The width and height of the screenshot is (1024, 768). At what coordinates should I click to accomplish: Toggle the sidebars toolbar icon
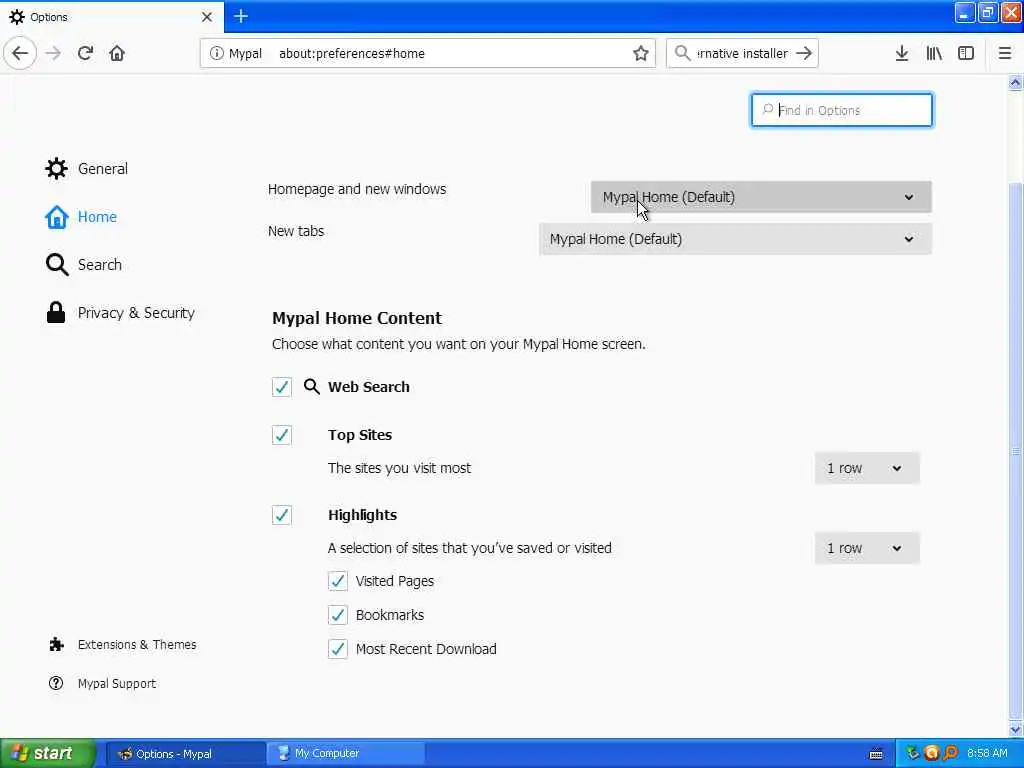(966, 53)
